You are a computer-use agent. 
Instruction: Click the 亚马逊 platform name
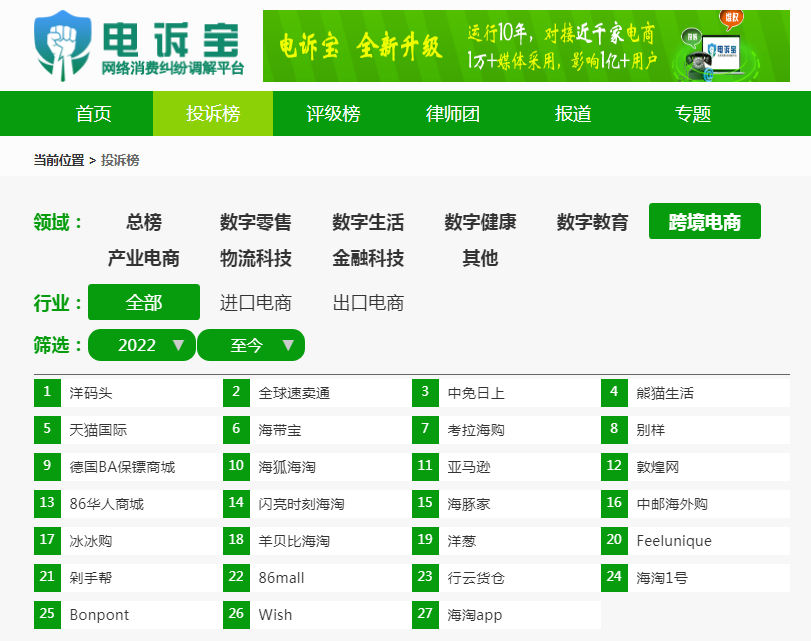(x=469, y=467)
